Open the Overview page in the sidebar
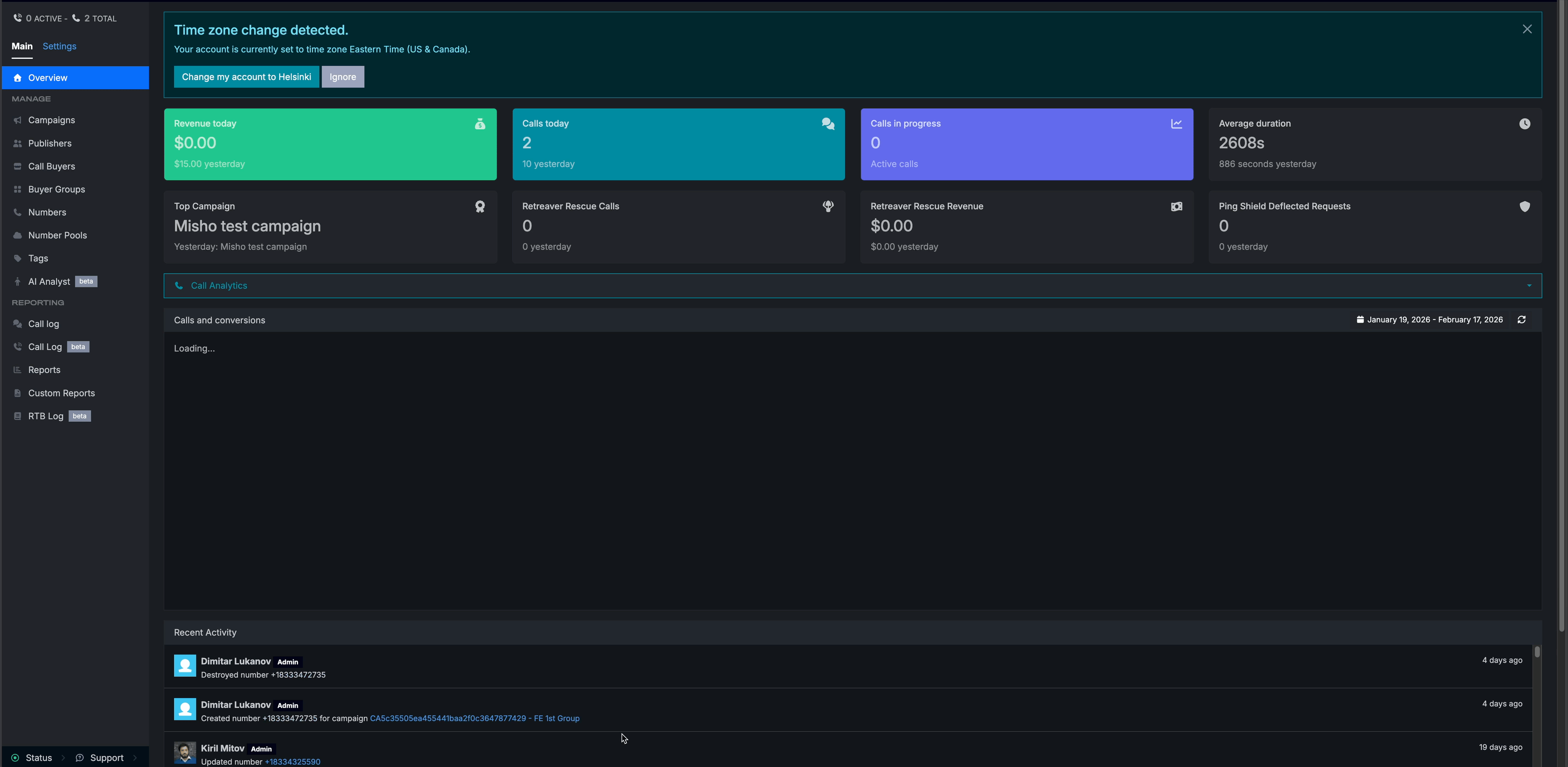Screen dimensions: 1568x767 75,78
